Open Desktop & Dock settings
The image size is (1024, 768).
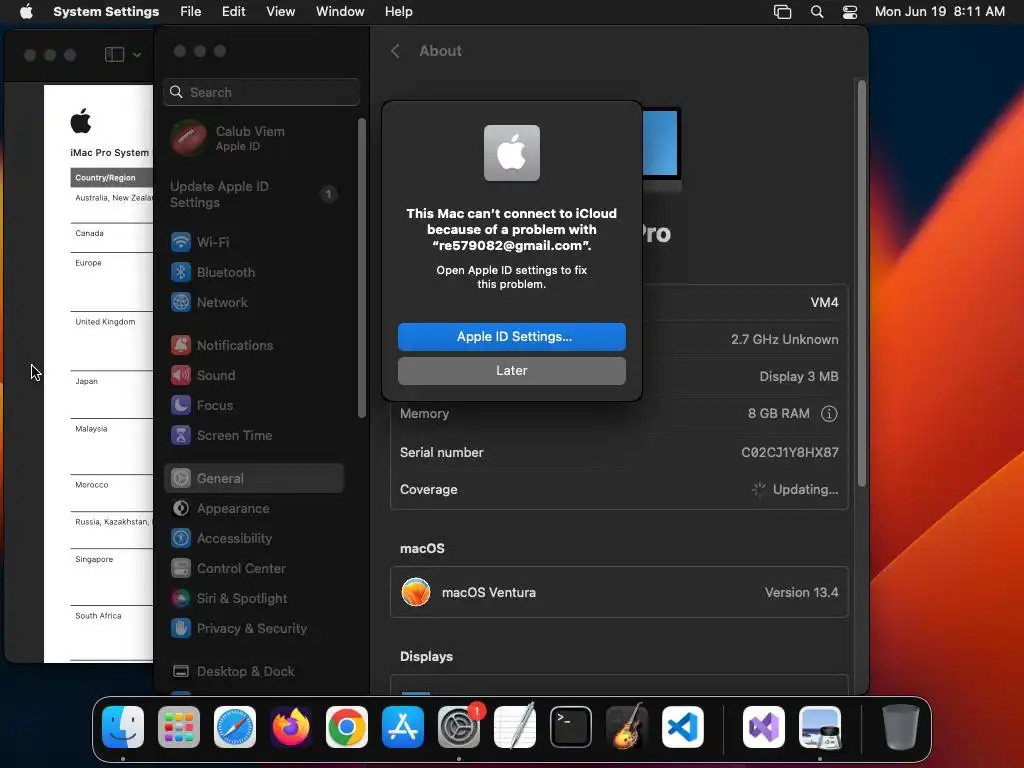coord(253,672)
